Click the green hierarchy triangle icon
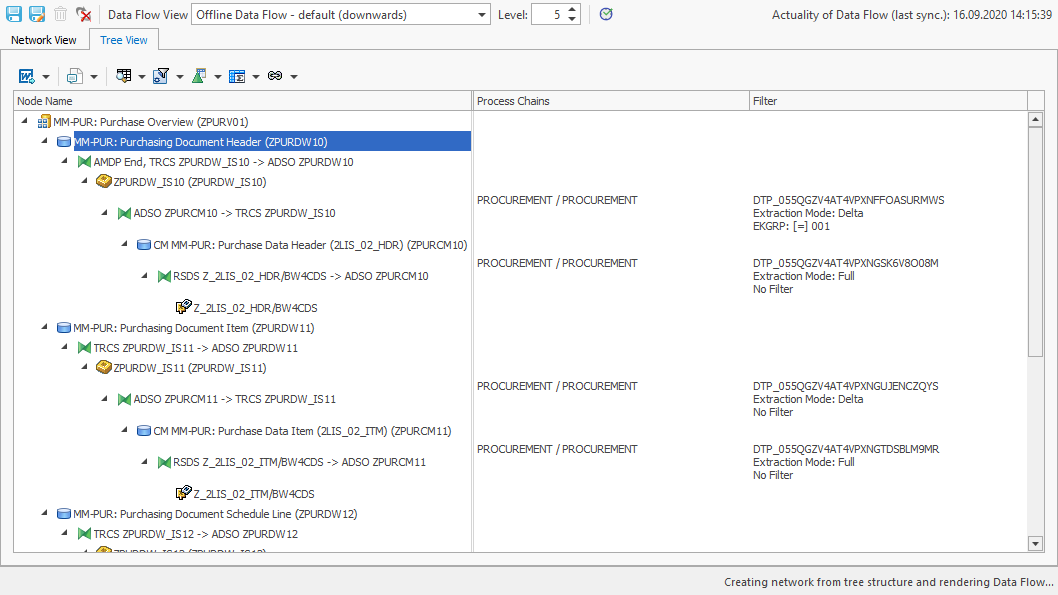 (196, 76)
